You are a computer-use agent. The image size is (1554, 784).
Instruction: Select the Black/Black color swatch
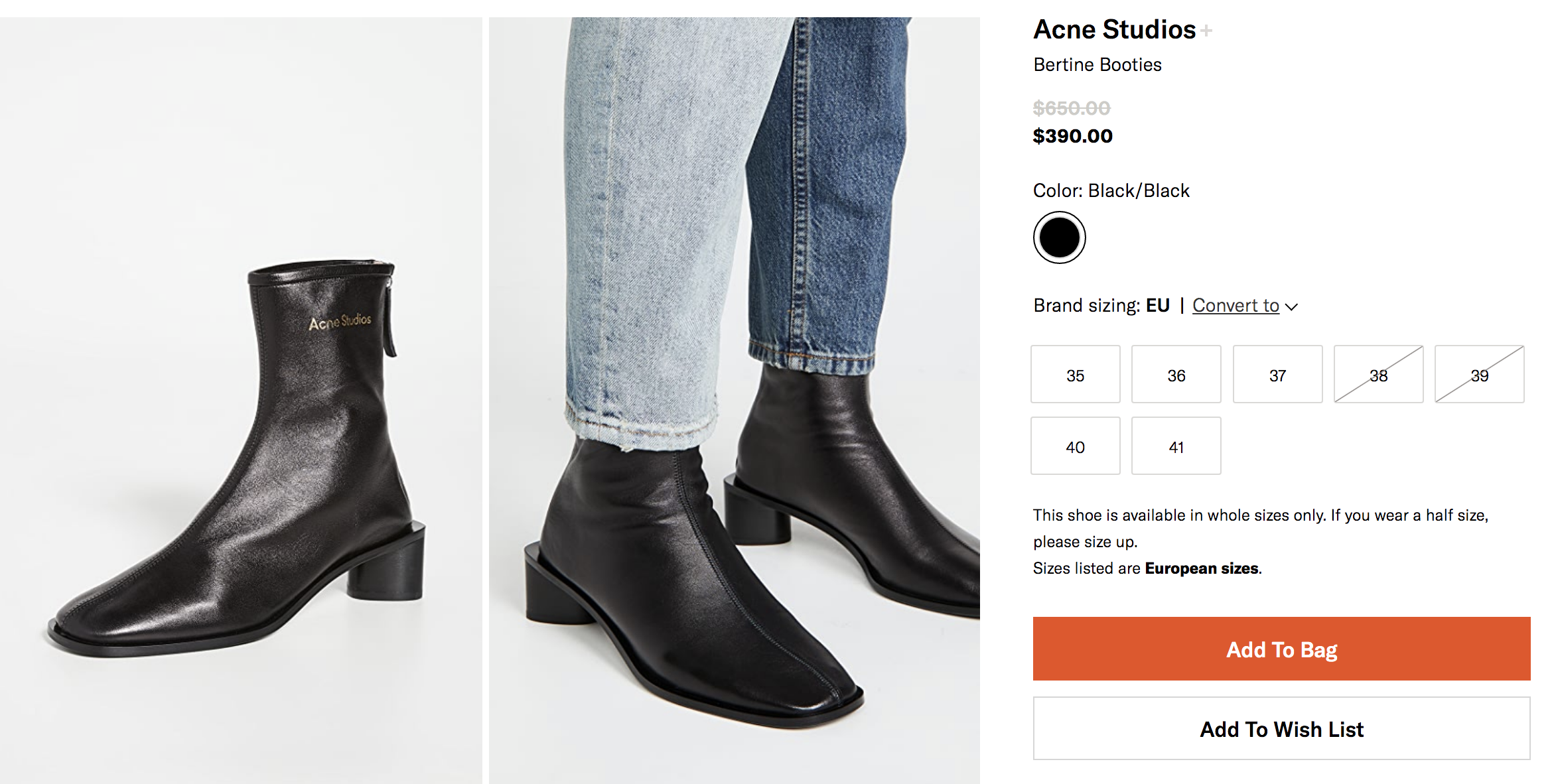(x=1059, y=237)
